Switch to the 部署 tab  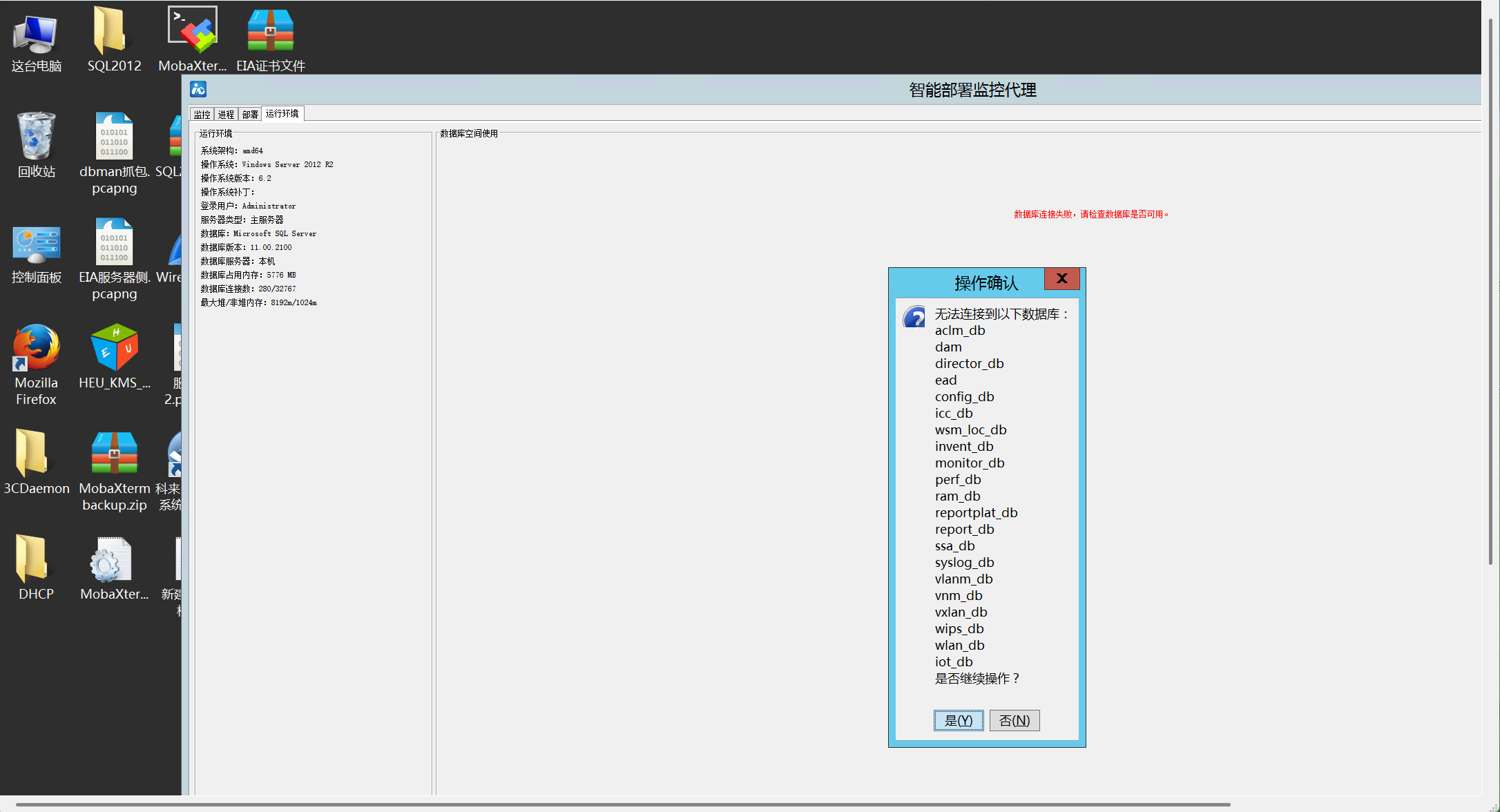click(250, 115)
